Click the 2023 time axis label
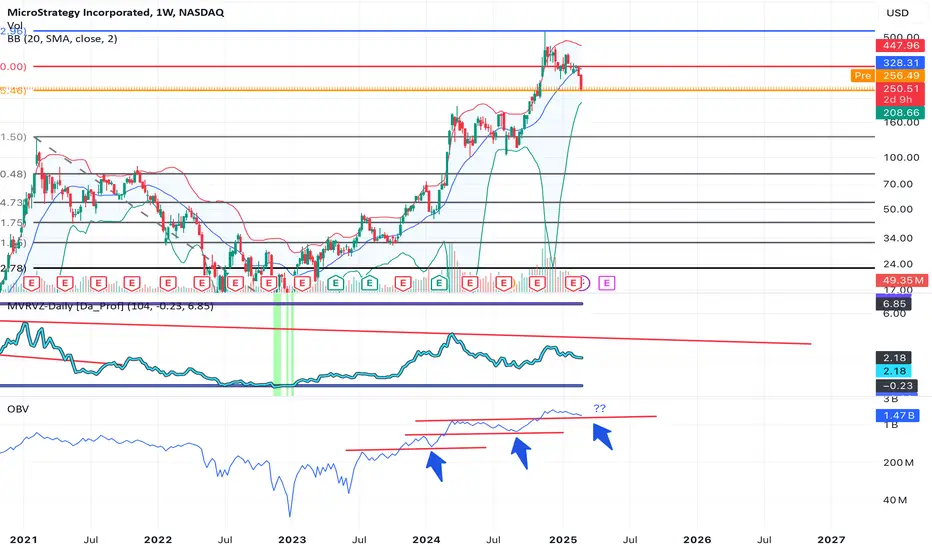 [x=292, y=540]
